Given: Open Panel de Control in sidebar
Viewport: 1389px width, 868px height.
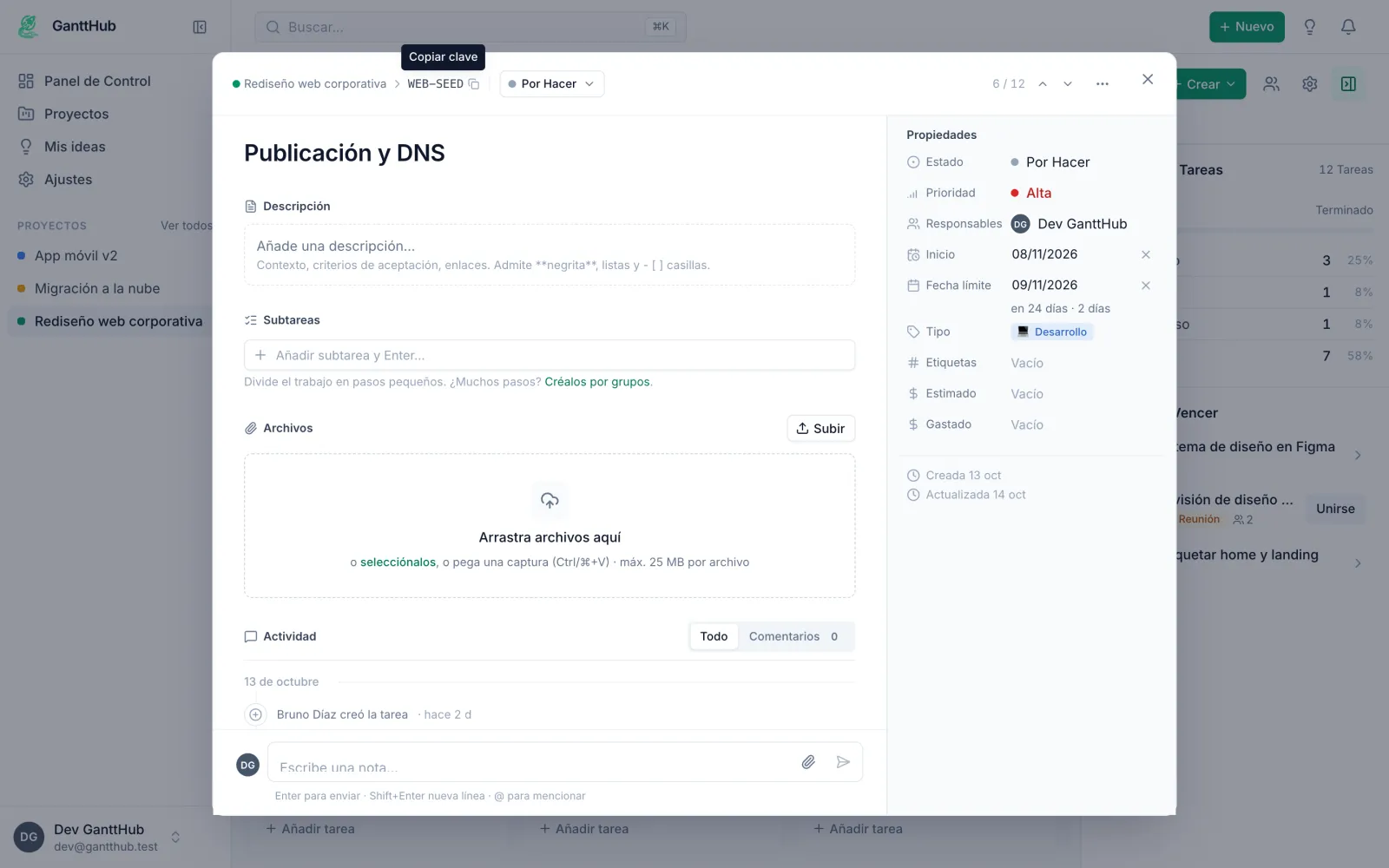Looking at the screenshot, I should (97, 81).
